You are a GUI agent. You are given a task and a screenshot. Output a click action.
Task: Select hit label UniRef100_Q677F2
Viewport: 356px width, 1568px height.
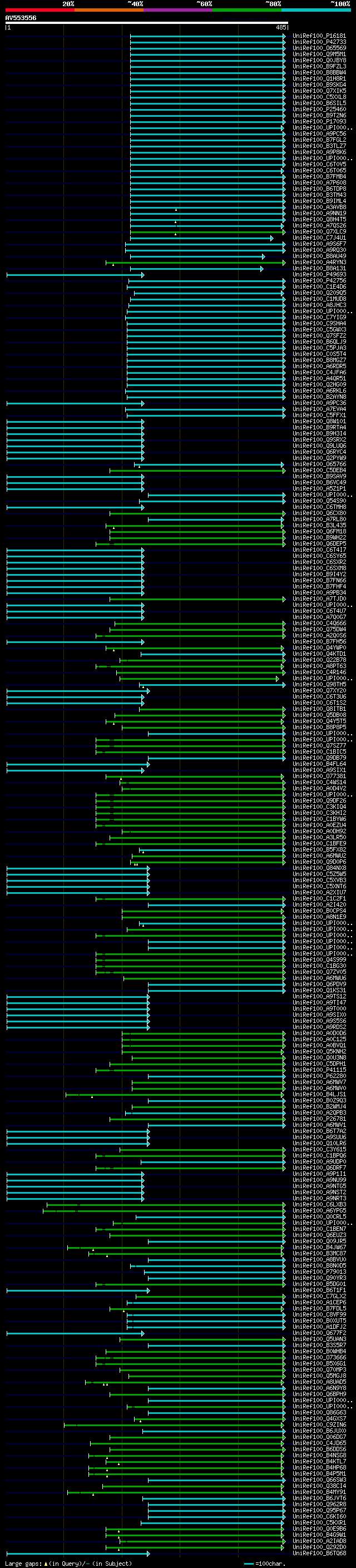point(319,1333)
